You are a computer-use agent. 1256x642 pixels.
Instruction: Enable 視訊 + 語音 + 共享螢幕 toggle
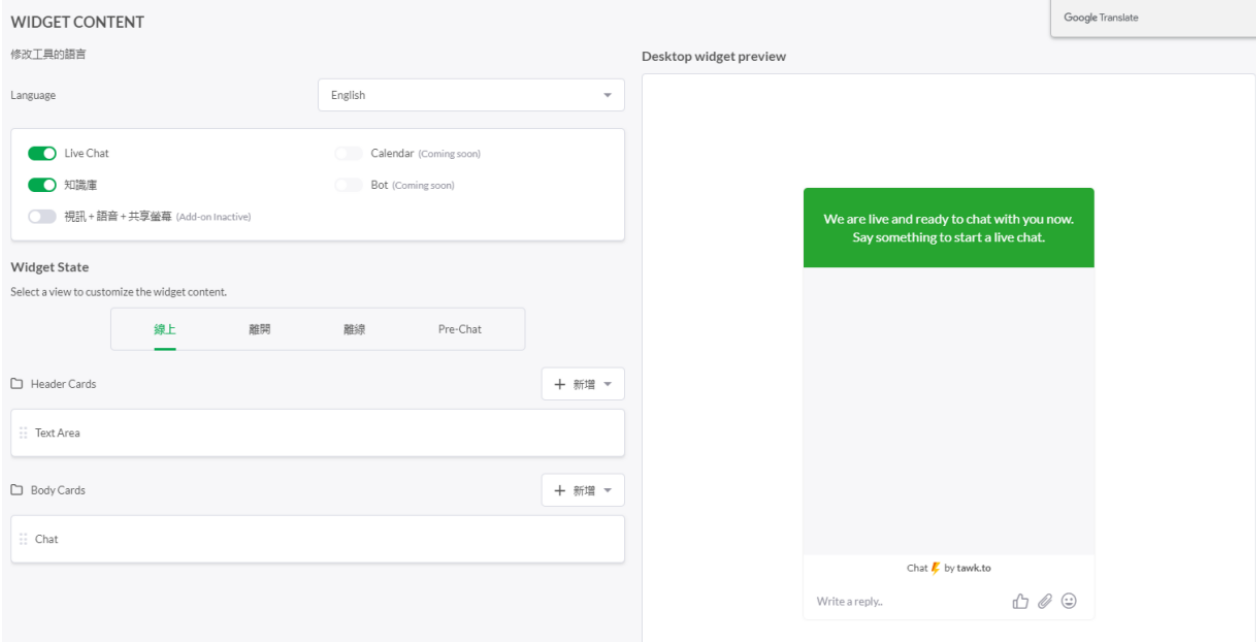42,217
